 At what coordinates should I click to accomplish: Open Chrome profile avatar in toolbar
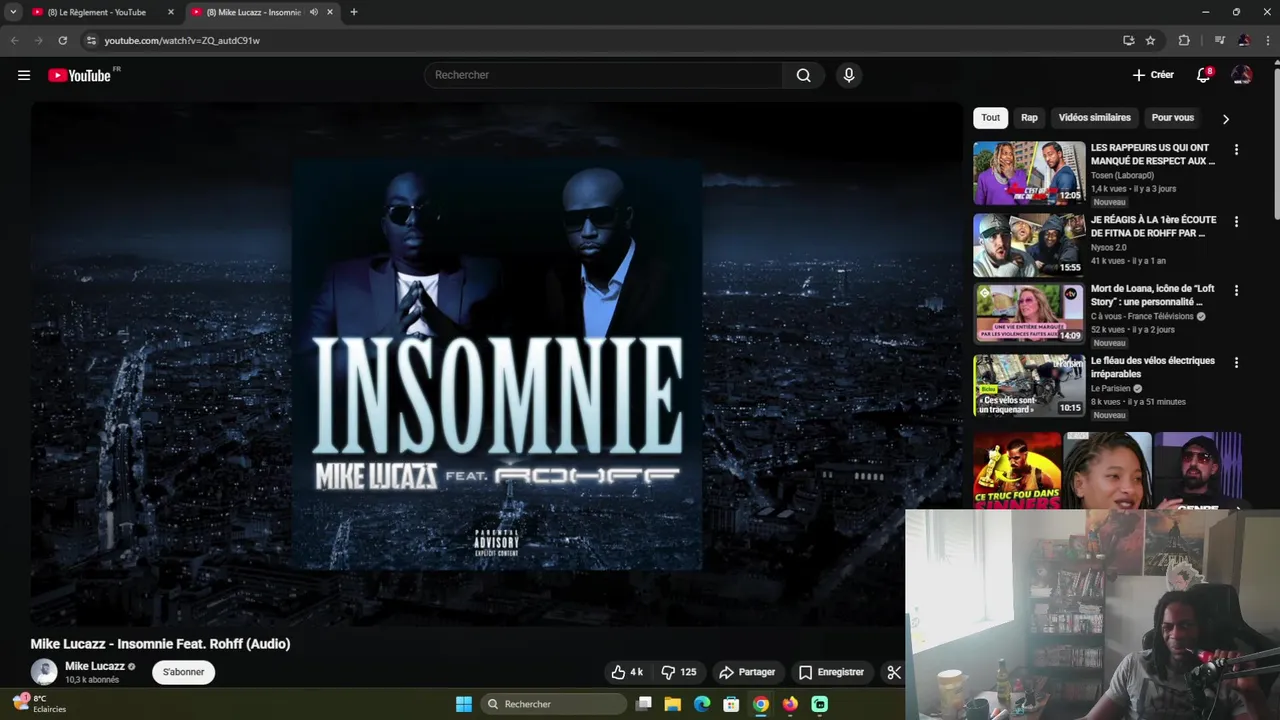[1243, 40]
